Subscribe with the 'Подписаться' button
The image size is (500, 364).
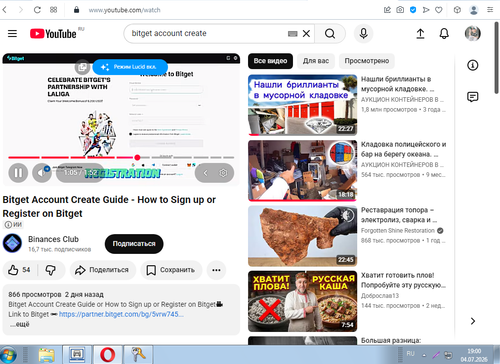click(134, 244)
